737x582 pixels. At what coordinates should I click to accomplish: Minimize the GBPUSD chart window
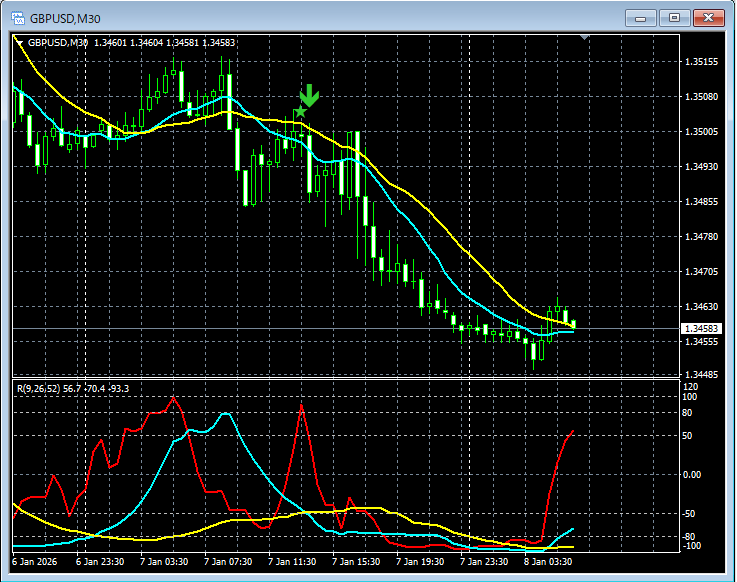[640, 18]
